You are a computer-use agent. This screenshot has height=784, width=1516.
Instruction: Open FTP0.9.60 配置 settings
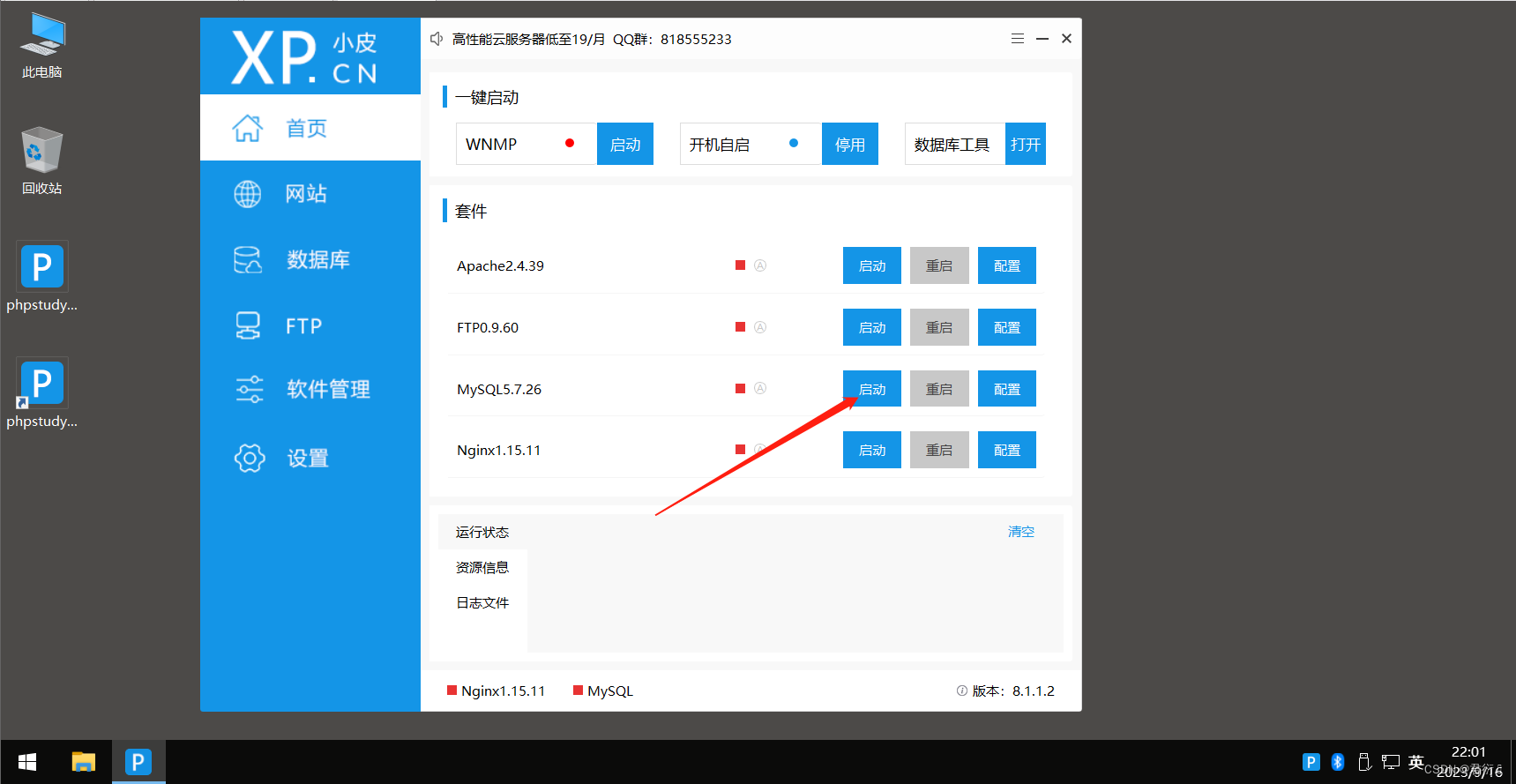click(1007, 327)
